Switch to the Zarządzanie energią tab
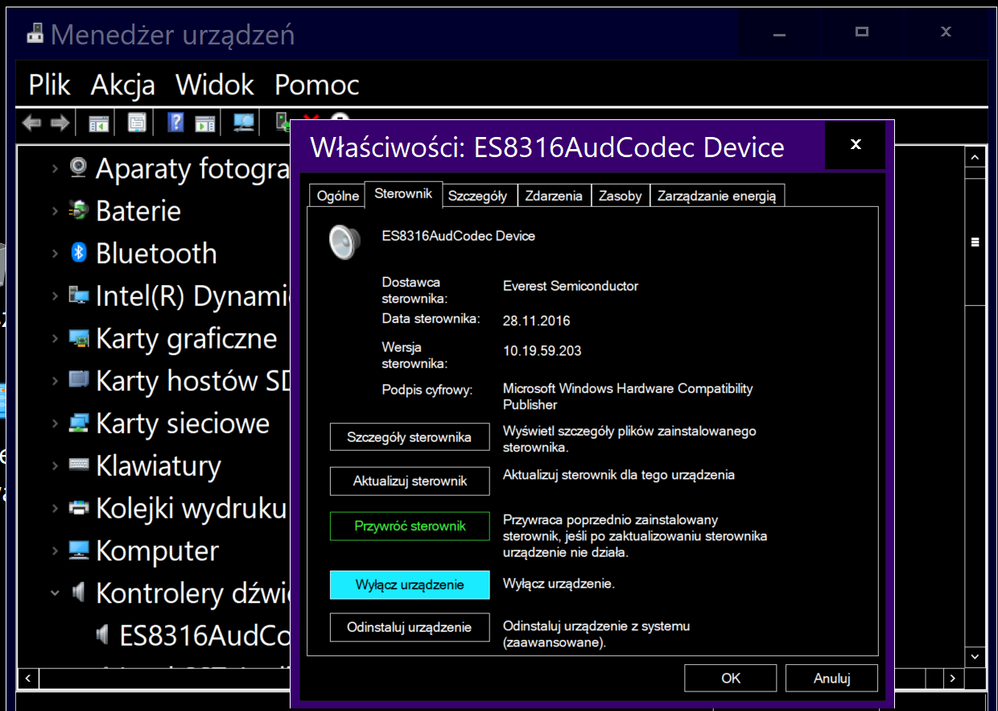Viewport: 998px width, 711px height. [x=717, y=196]
